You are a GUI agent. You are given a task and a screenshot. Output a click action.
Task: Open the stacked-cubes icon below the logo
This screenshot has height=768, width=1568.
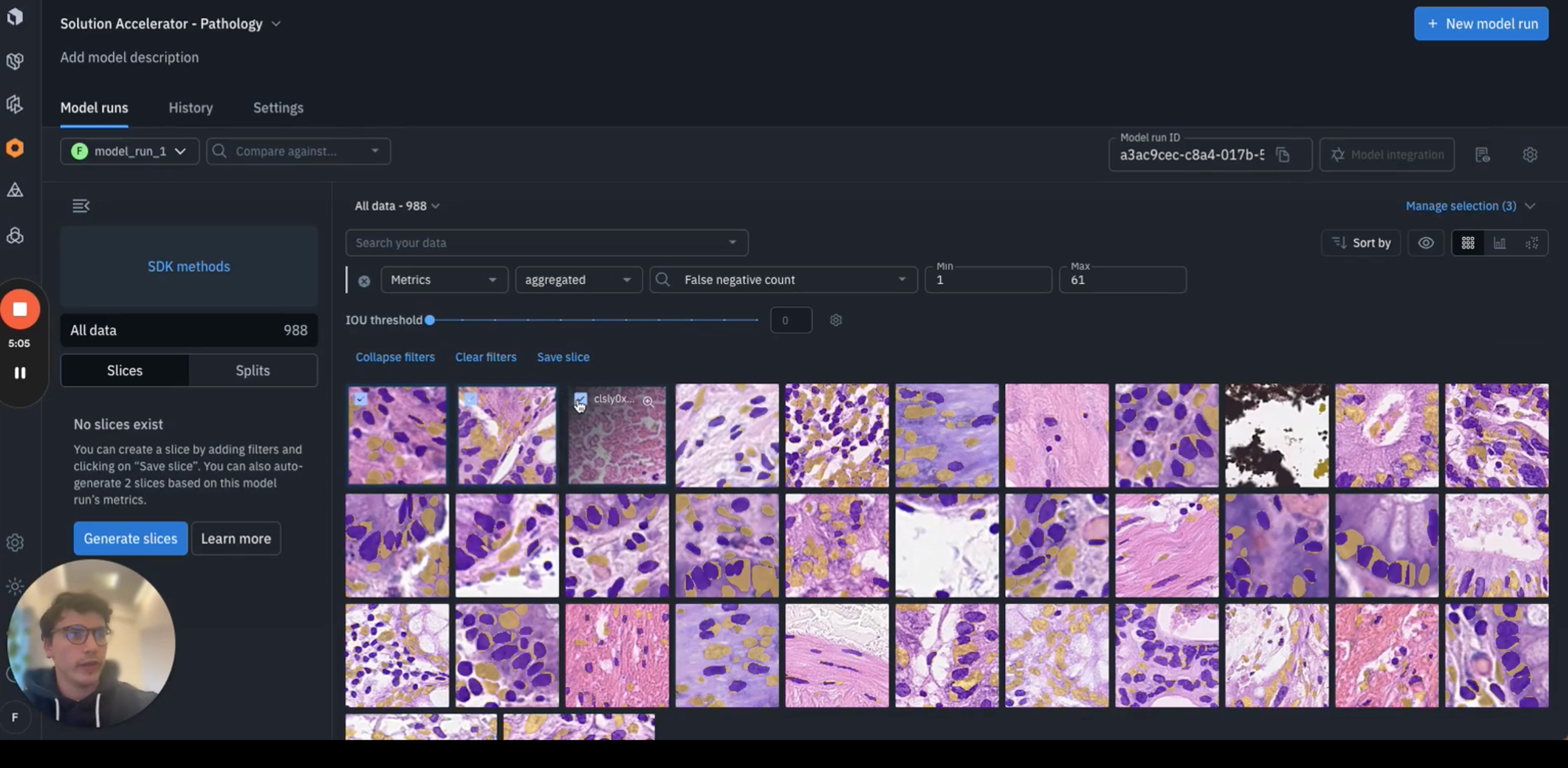click(x=15, y=61)
